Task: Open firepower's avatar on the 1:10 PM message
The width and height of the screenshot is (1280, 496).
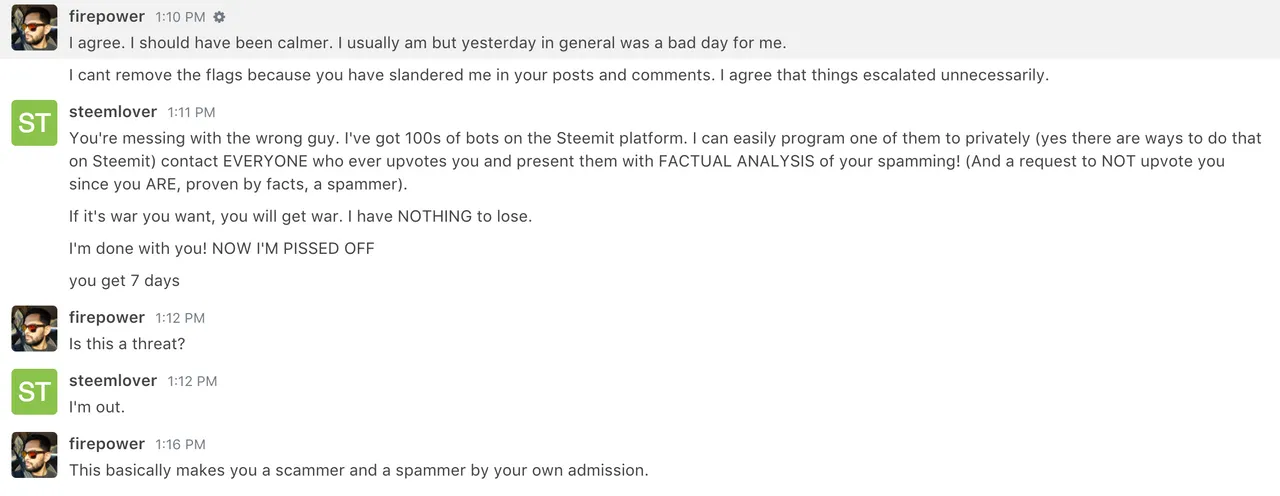Action: (34, 27)
